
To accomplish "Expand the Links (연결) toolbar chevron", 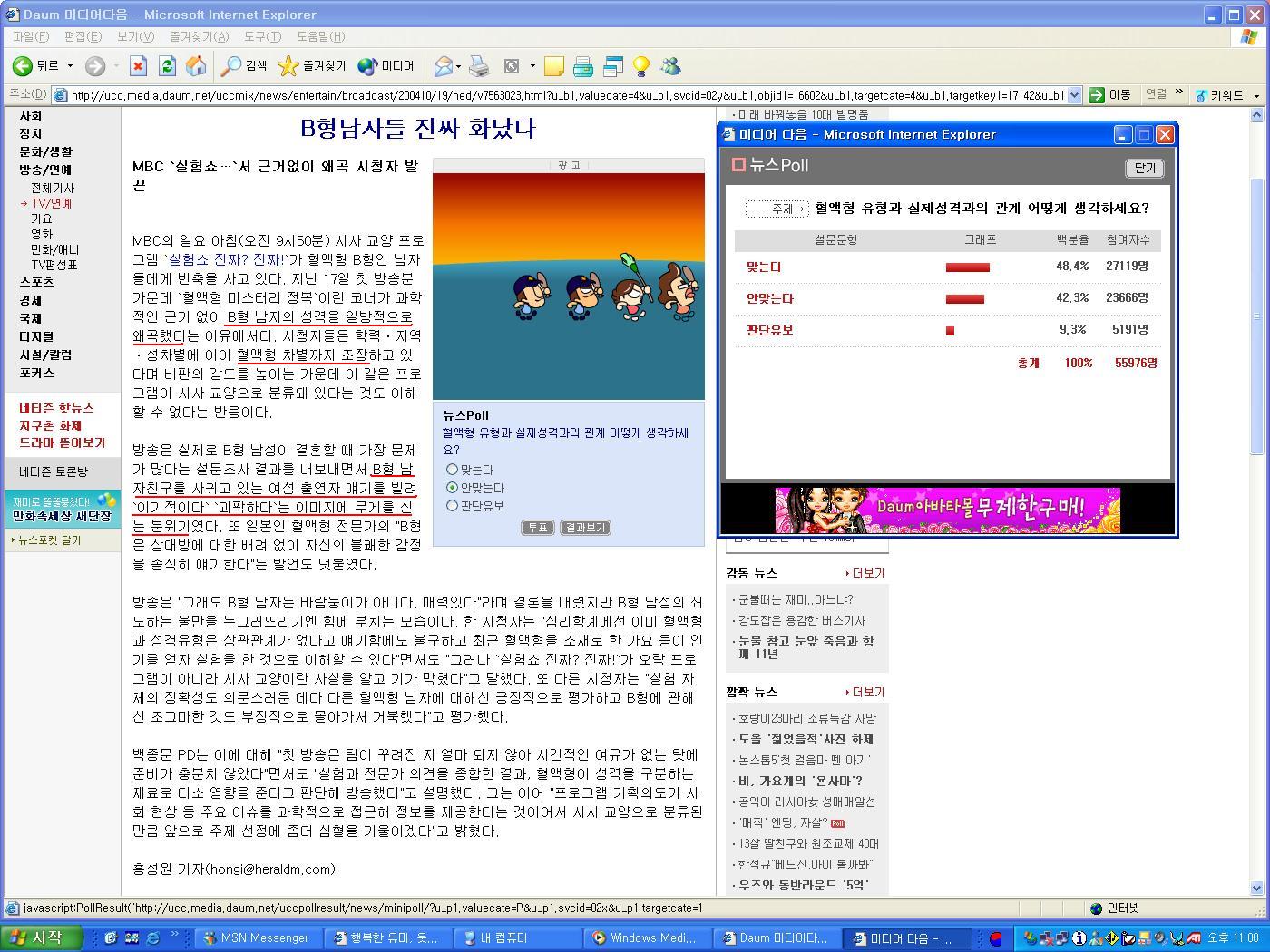I will (1178, 92).
